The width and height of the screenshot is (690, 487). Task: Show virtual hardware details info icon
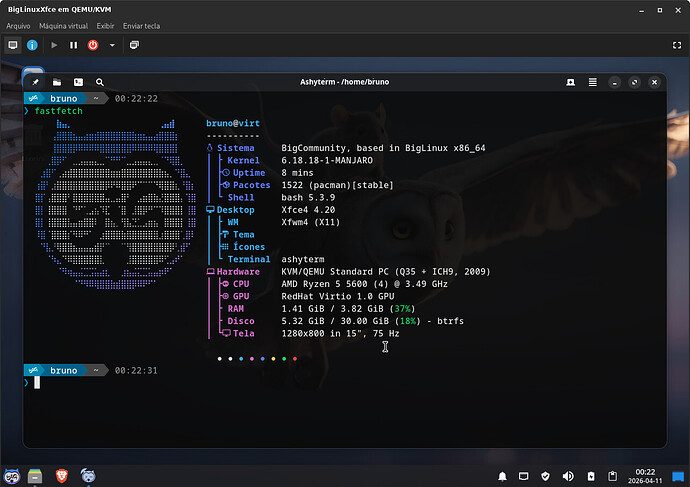32,45
